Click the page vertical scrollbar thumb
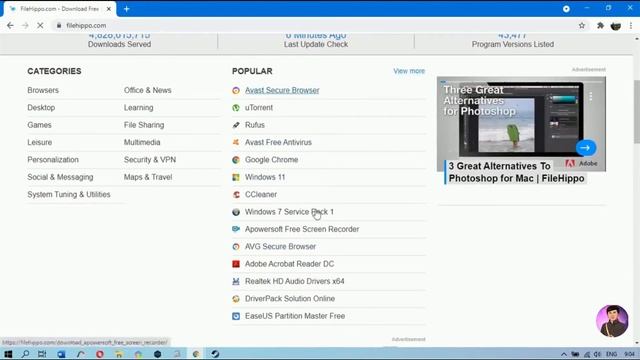640x360 pixels. [637, 112]
